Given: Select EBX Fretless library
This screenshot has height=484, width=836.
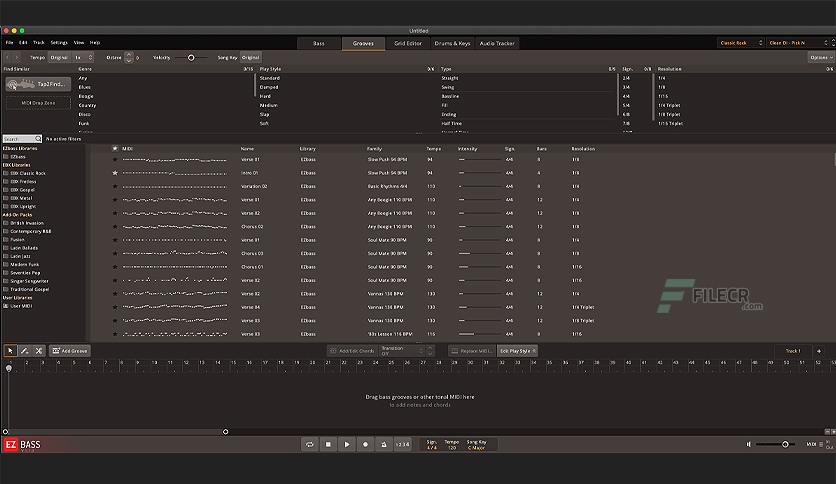Looking at the screenshot, I should pos(22,181).
